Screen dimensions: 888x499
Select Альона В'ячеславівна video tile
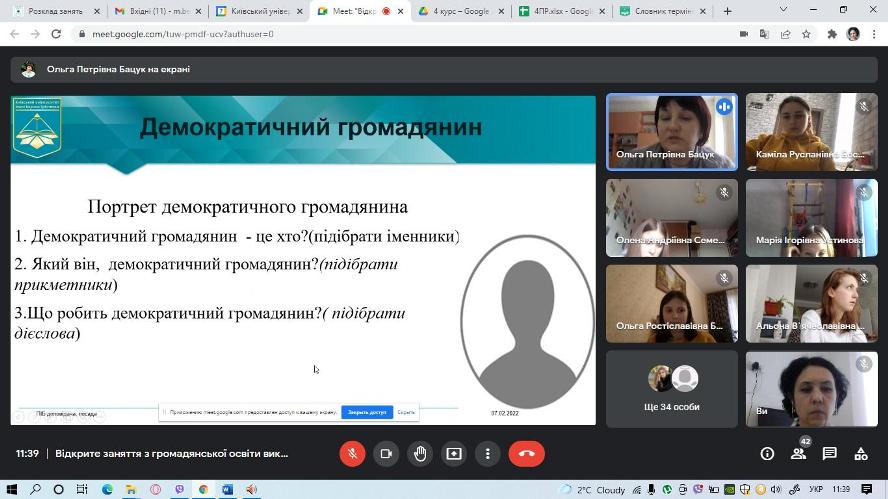point(812,304)
